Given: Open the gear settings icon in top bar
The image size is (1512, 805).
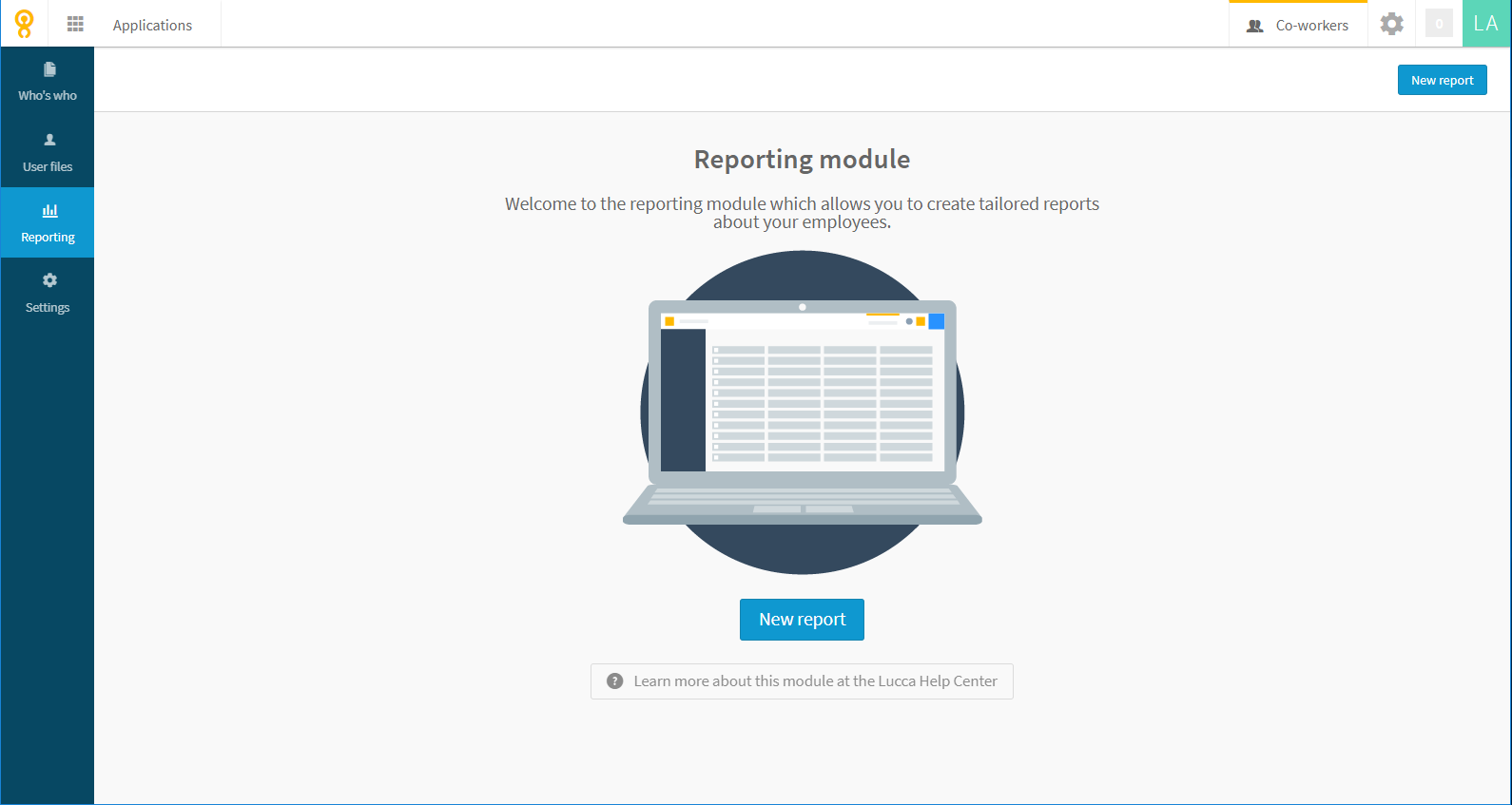Looking at the screenshot, I should (1391, 24).
